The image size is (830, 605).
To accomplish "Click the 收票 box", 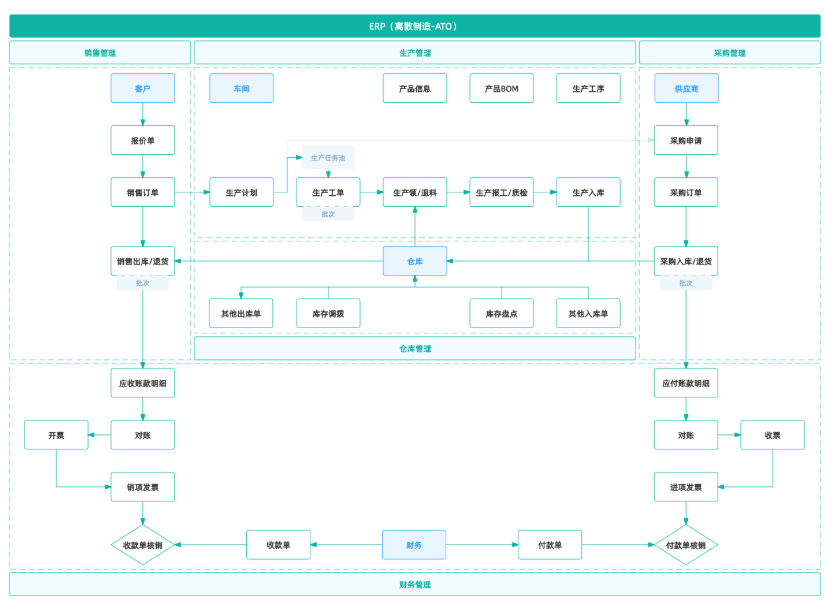I will [x=772, y=435].
